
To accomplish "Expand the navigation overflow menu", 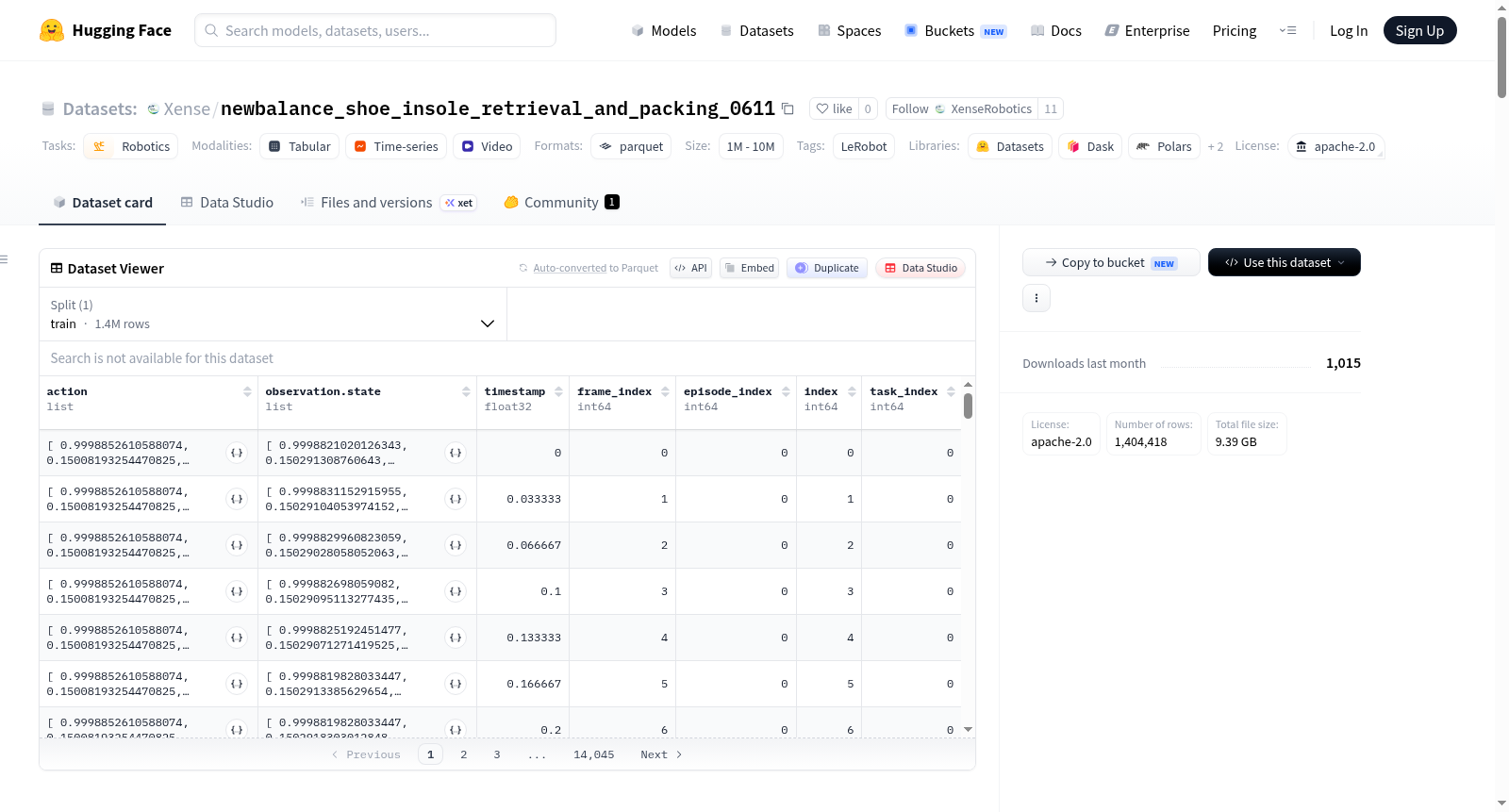I will [1287, 30].
